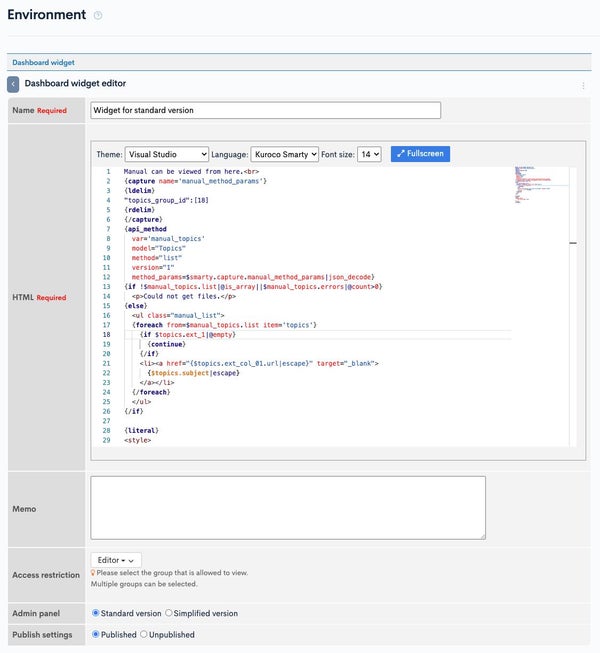Click line number 13 in the gutter

(x=107, y=287)
